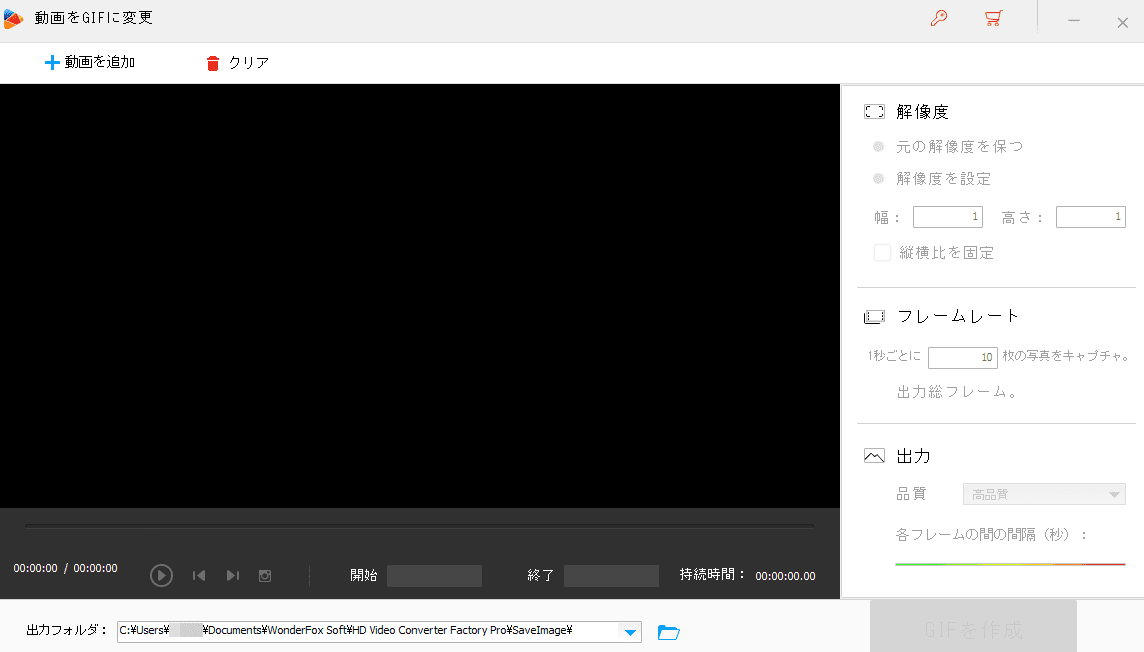Screen dimensions: 1144x652
Task: Click the 出力 output picture icon
Action: point(874,456)
